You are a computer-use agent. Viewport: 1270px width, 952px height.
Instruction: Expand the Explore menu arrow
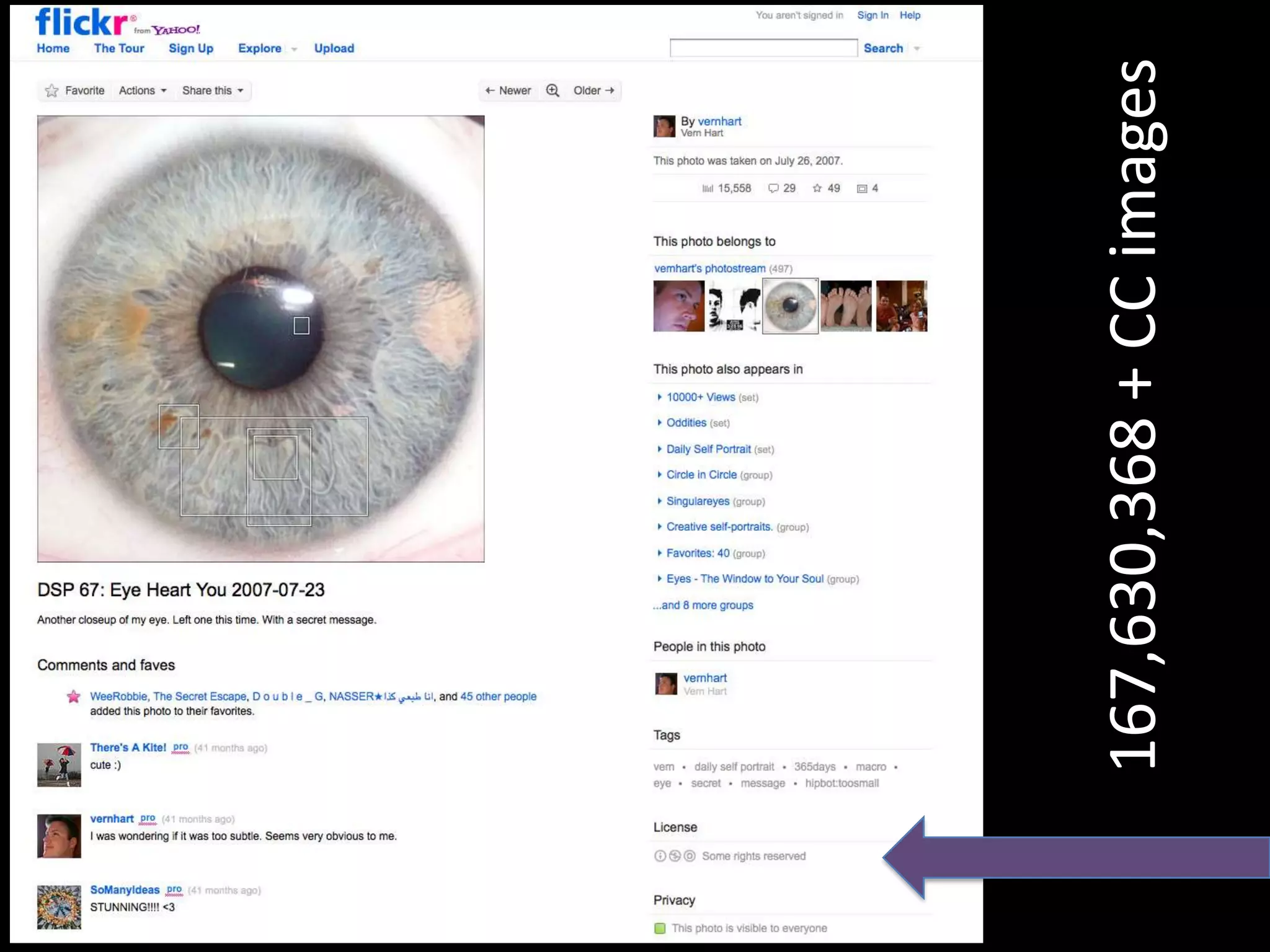295,49
